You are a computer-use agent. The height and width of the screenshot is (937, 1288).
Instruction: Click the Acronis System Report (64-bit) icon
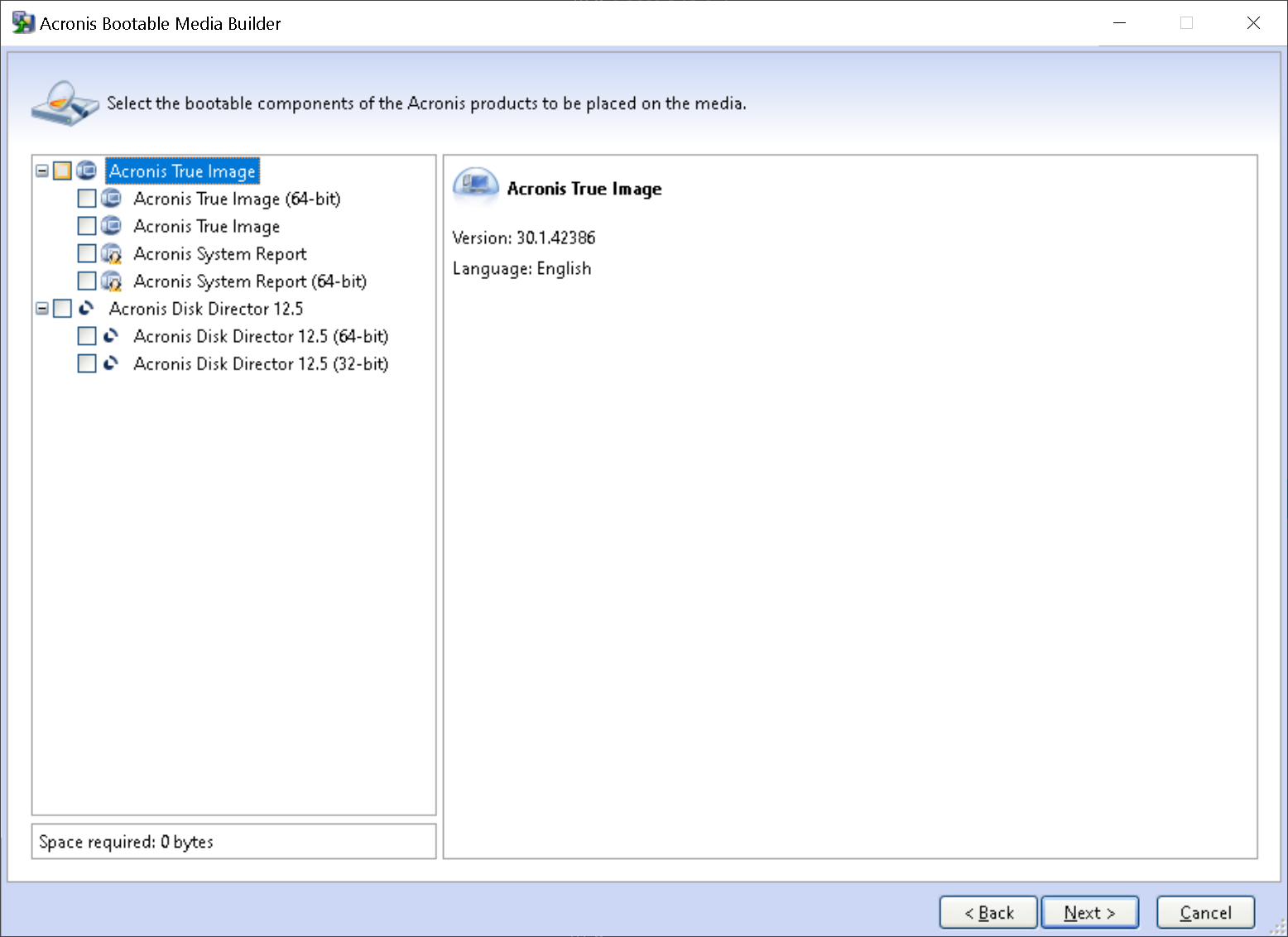coord(111,281)
